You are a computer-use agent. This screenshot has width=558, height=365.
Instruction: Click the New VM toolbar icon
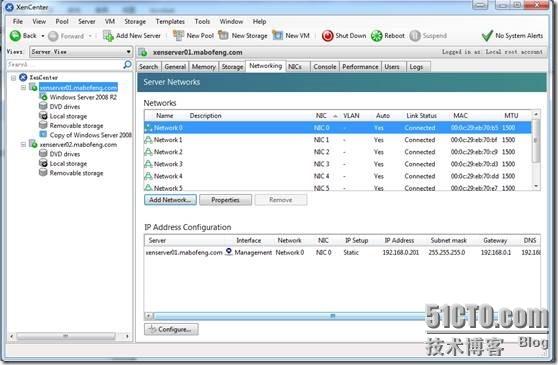pos(278,35)
